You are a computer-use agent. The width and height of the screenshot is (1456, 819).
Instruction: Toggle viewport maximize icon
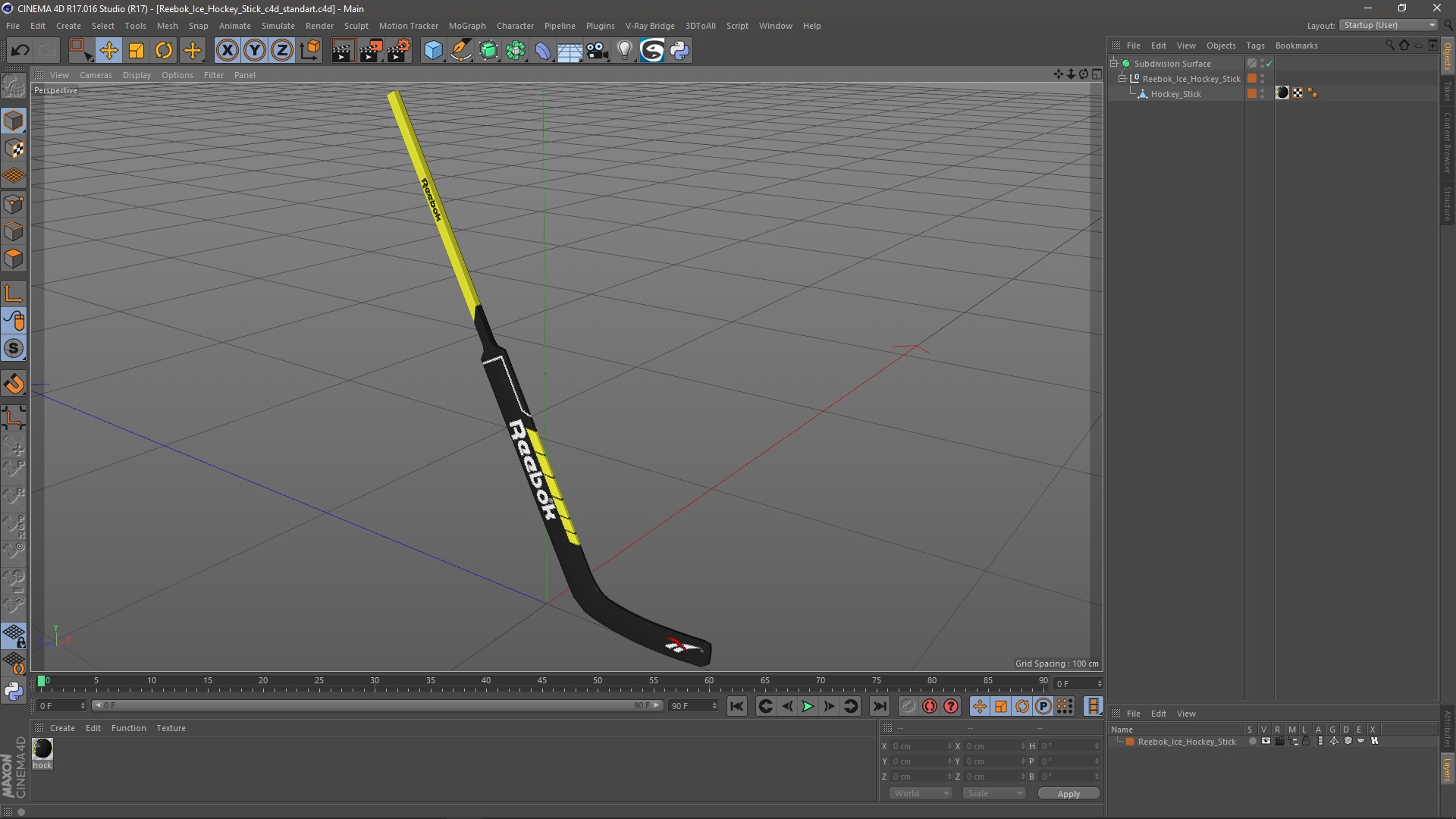point(1097,74)
